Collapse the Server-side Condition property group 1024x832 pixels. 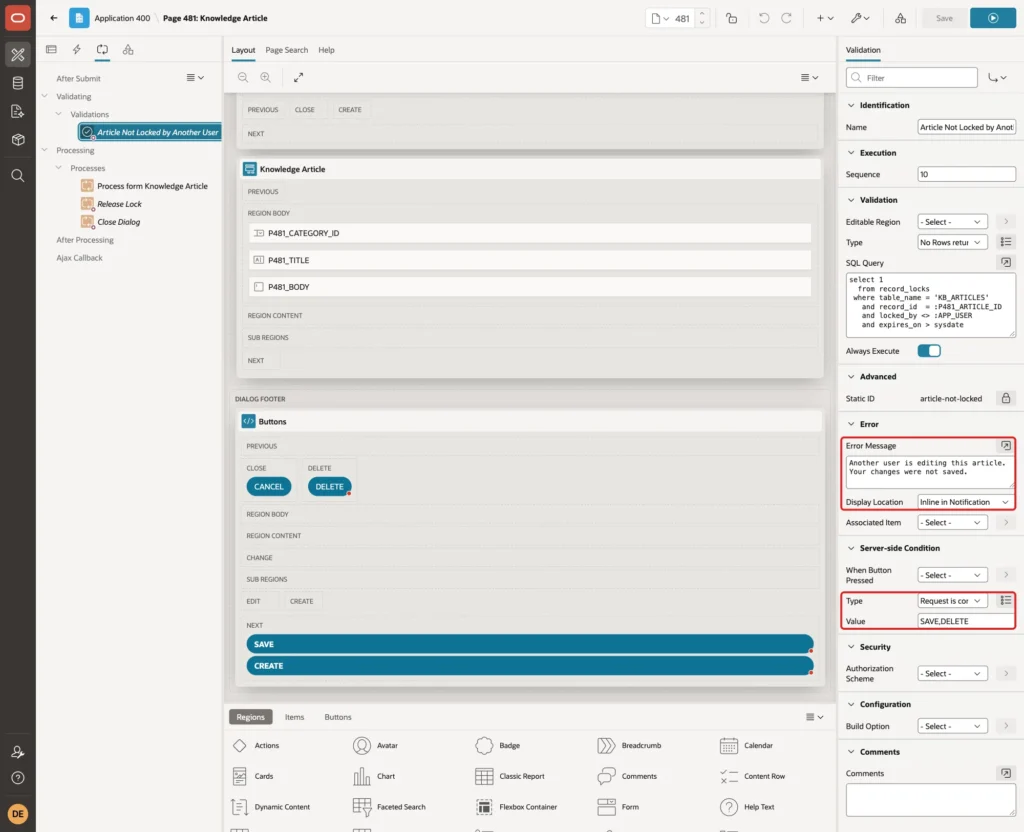[x=851, y=548]
